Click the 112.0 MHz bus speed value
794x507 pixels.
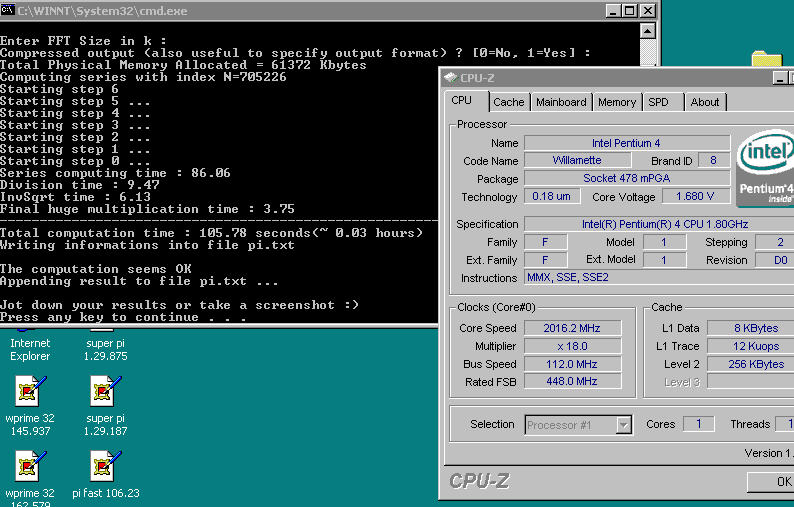click(572, 364)
